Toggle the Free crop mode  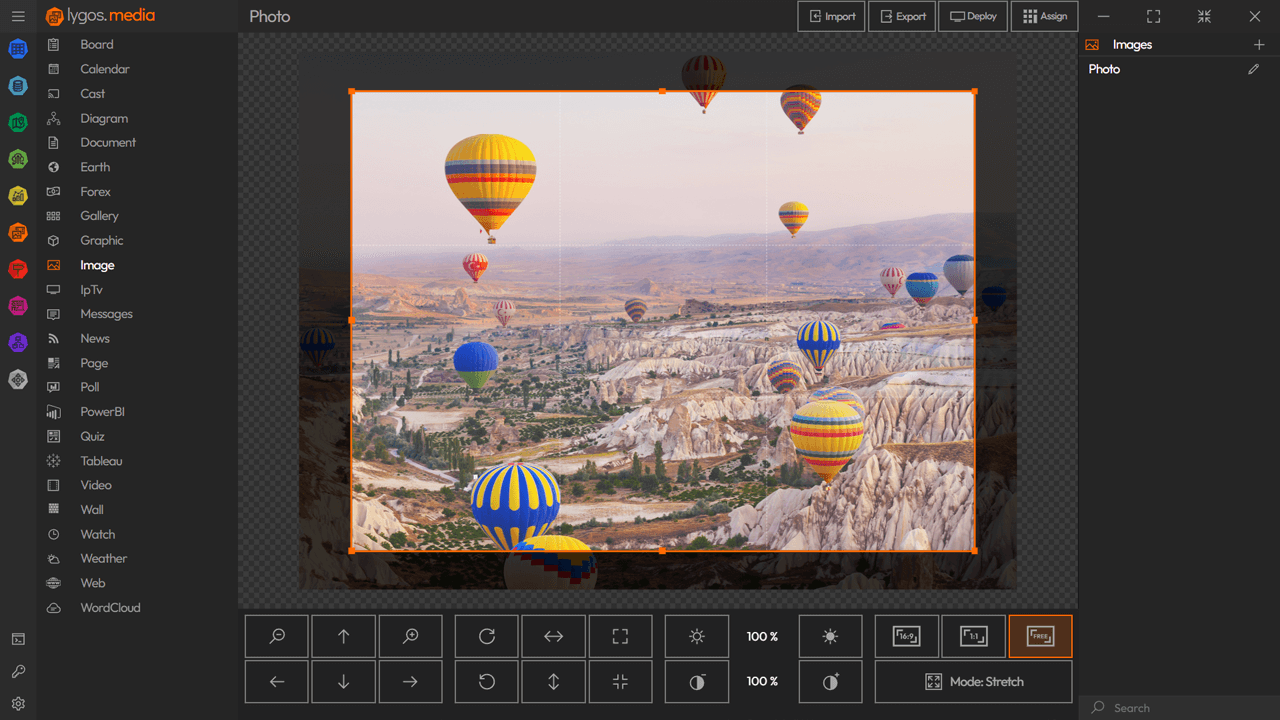(x=1040, y=636)
